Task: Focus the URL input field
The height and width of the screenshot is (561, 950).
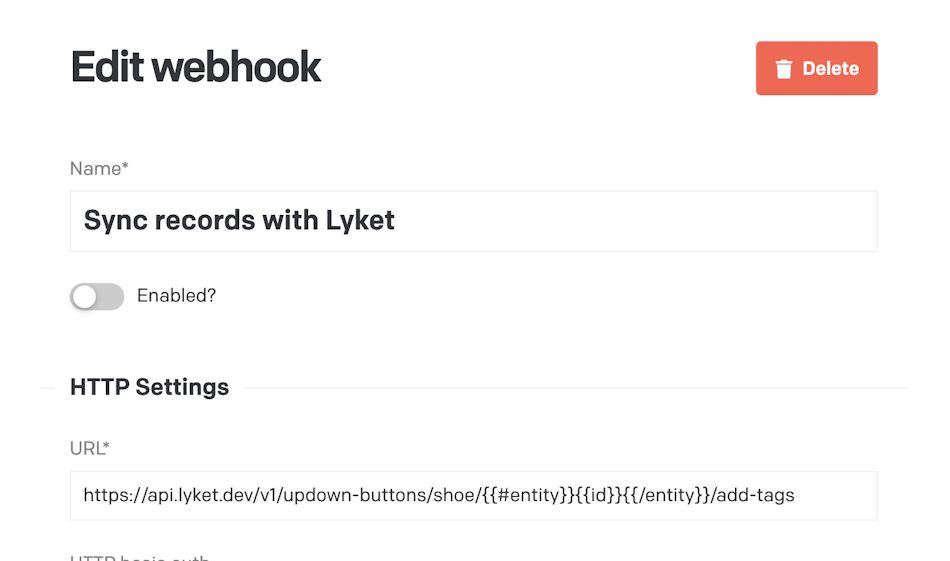Action: coord(473,496)
